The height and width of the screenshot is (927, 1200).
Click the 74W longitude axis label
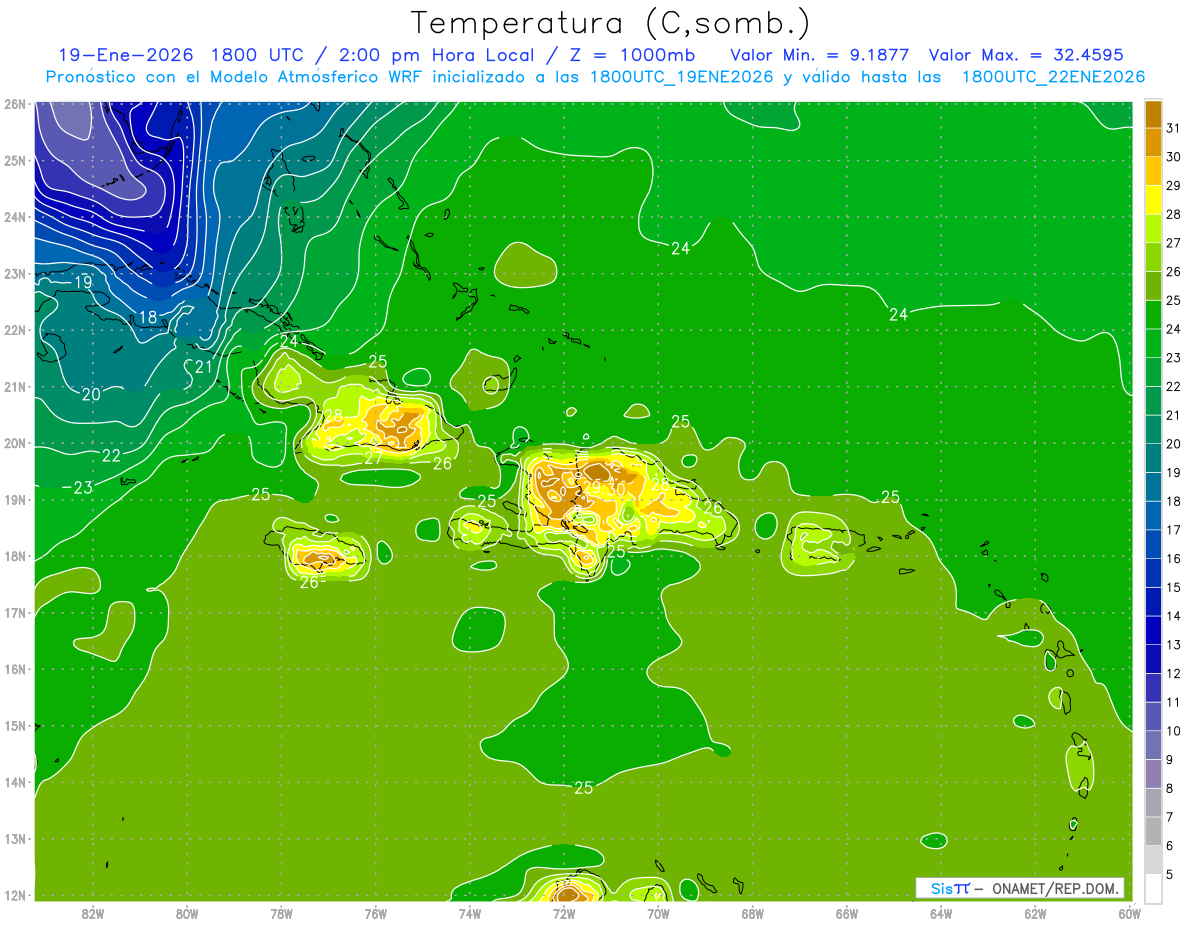pos(469,912)
